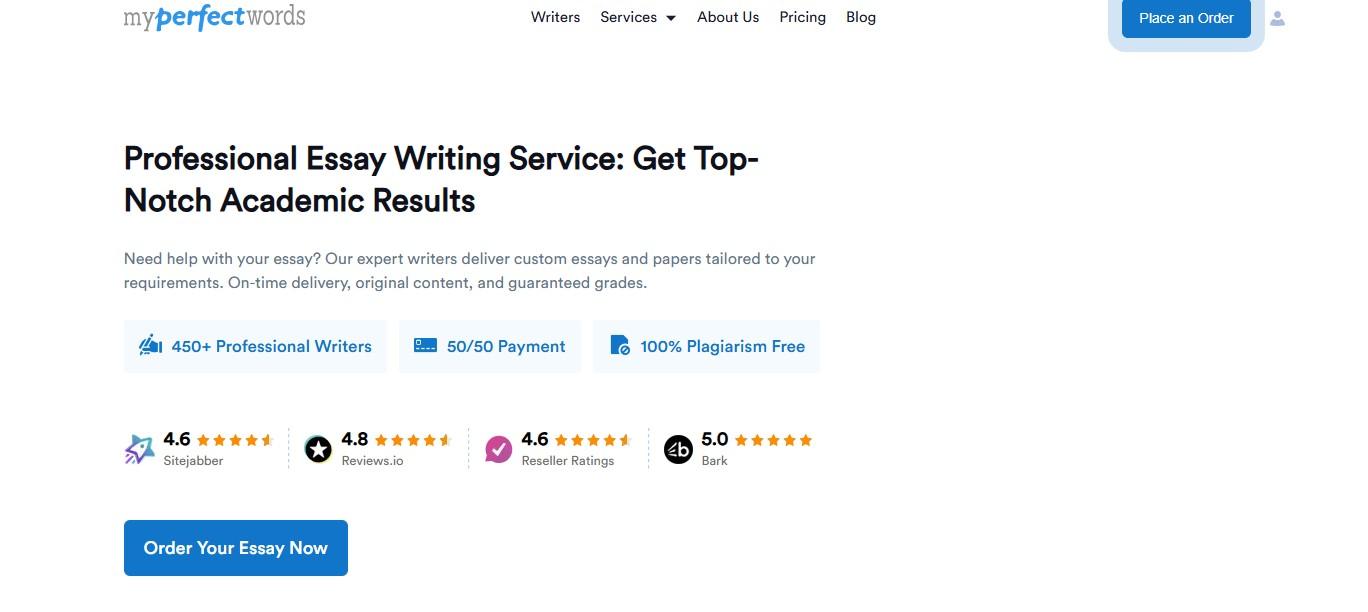
Task: Click the Bark logo icon
Action: [678, 450]
